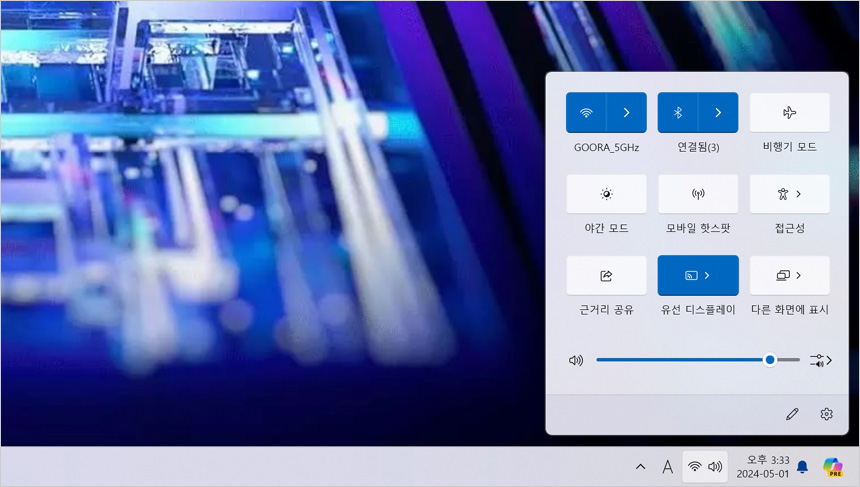860x487 pixels.
Task: Click the volume slider thumb
Action: coord(770,360)
